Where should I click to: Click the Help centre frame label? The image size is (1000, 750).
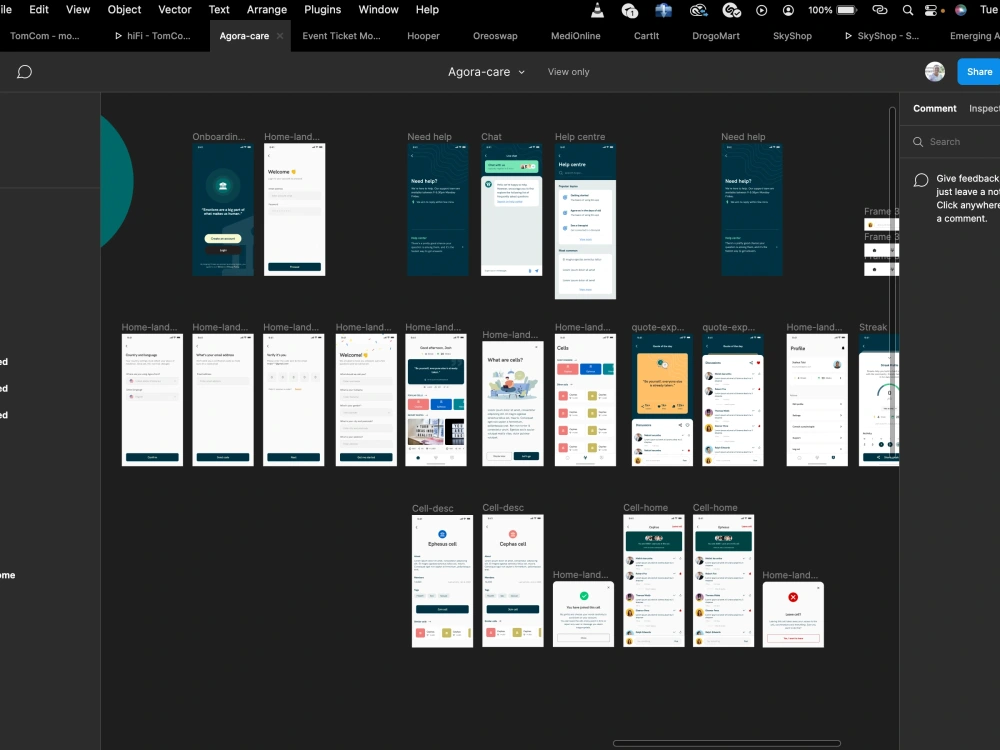coord(580,136)
